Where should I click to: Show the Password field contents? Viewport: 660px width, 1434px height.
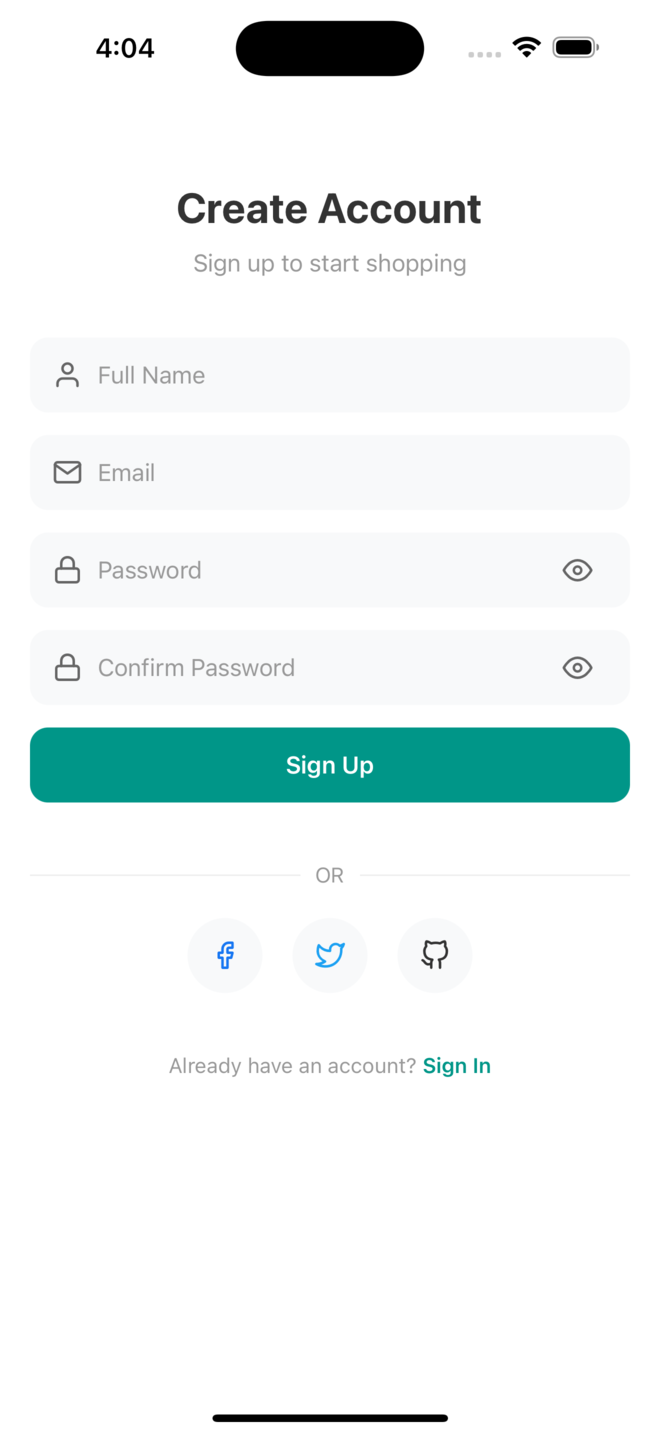[x=577, y=570]
